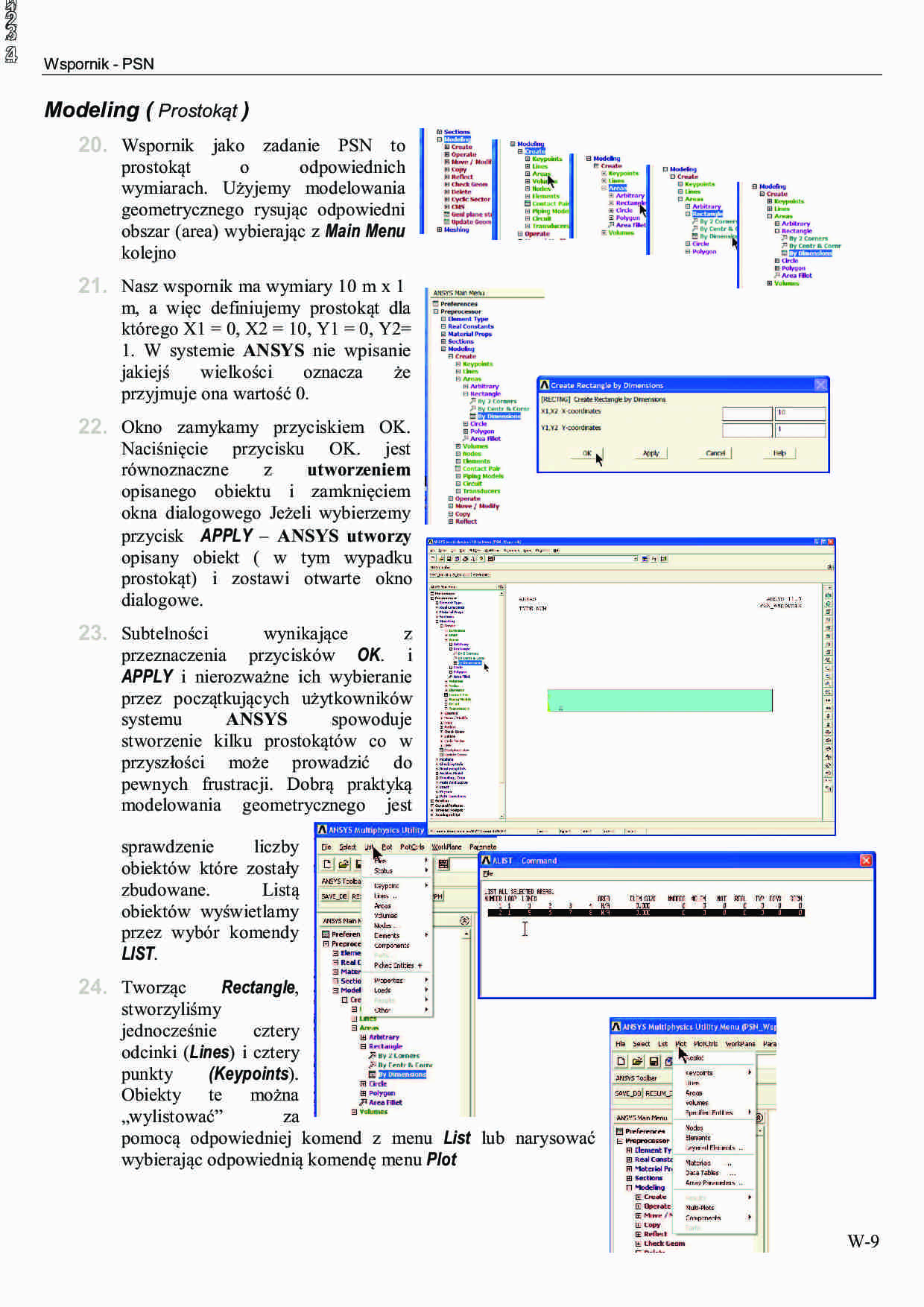This screenshot has width=924, height=1307.
Task: Click New icon in Plot-menu screenshot toolbar
Action: (621, 1061)
